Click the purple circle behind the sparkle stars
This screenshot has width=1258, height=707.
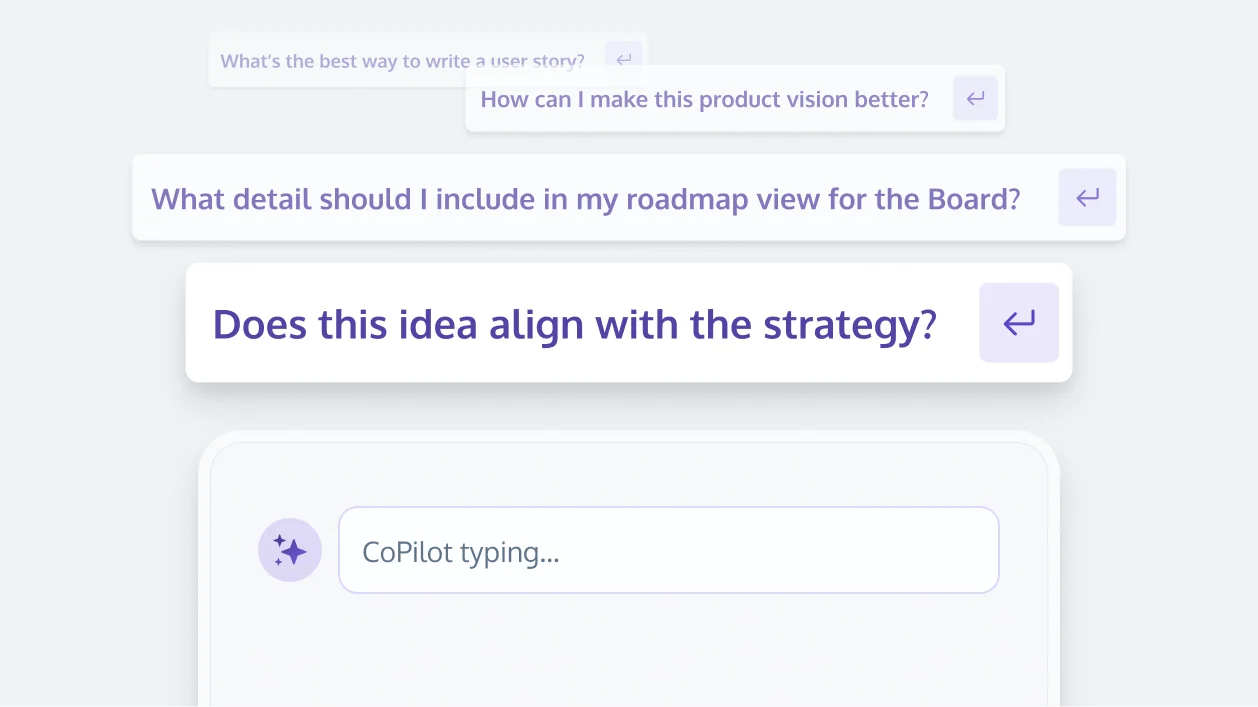(x=290, y=550)
